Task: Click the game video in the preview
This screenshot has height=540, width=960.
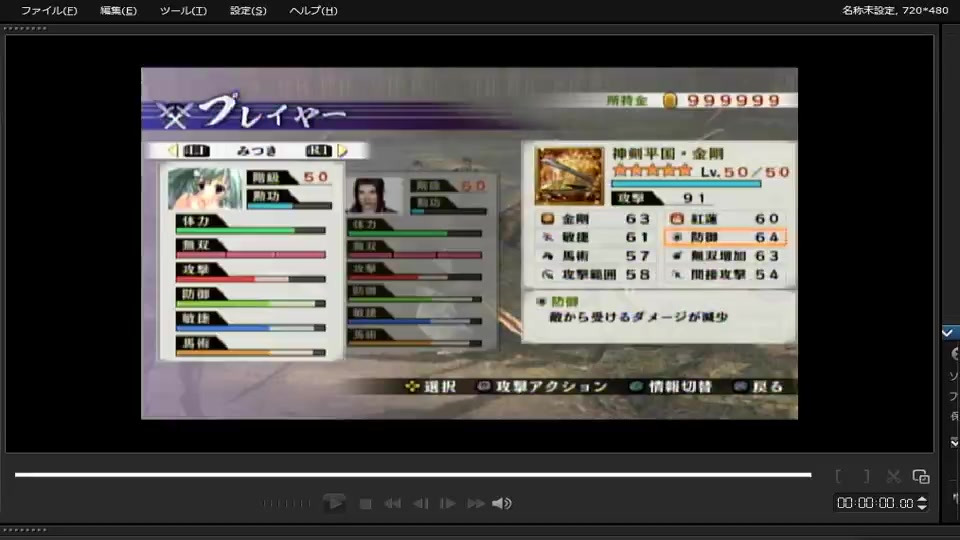Action: coord(470,243)
